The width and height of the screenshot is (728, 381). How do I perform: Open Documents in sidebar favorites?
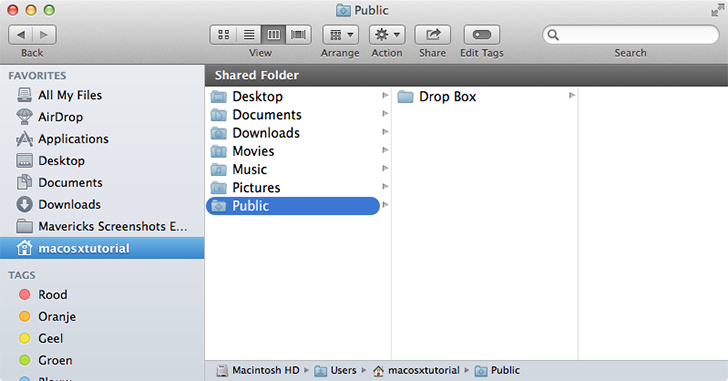102,182
